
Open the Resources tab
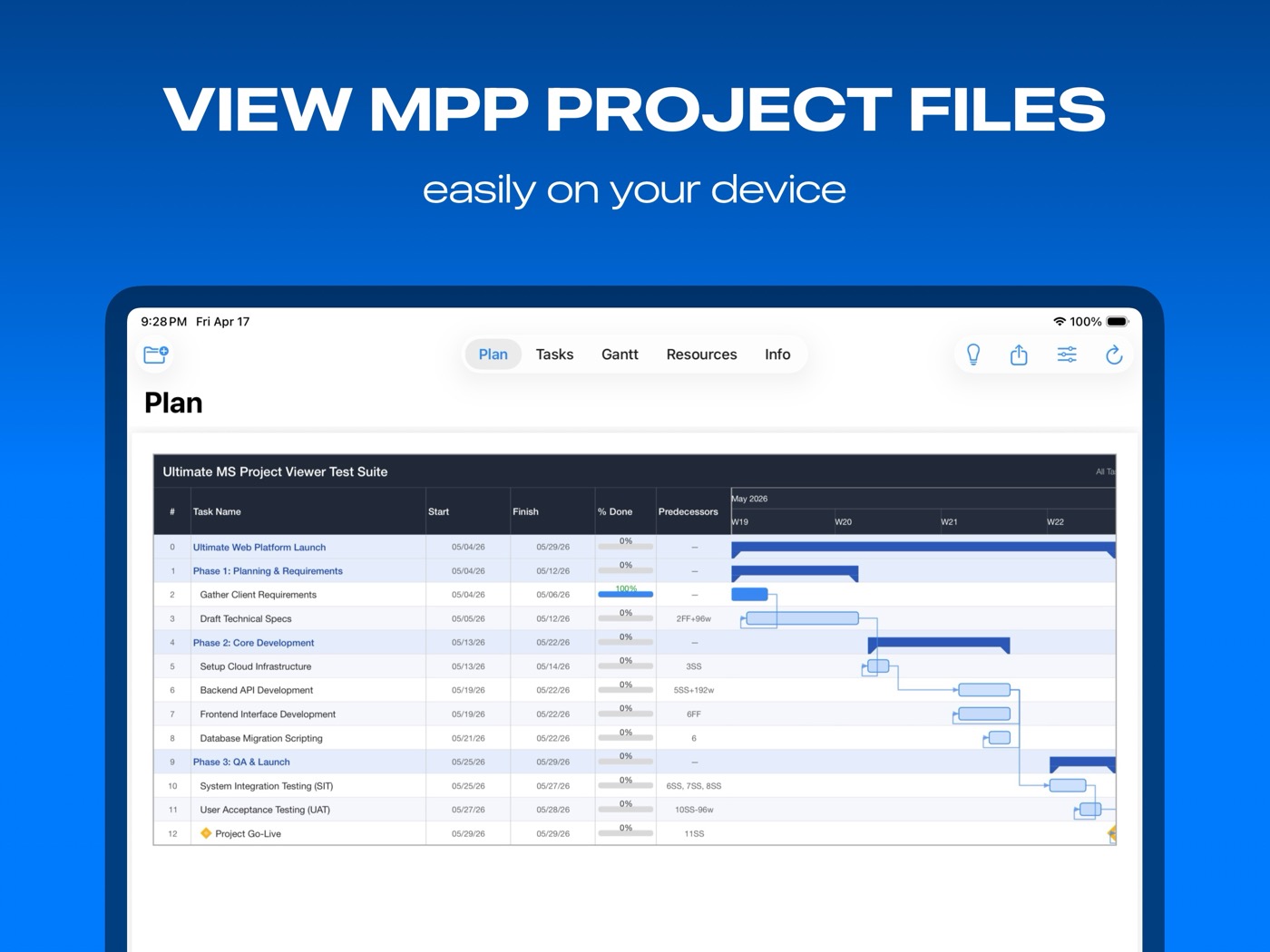click(701, 355)
